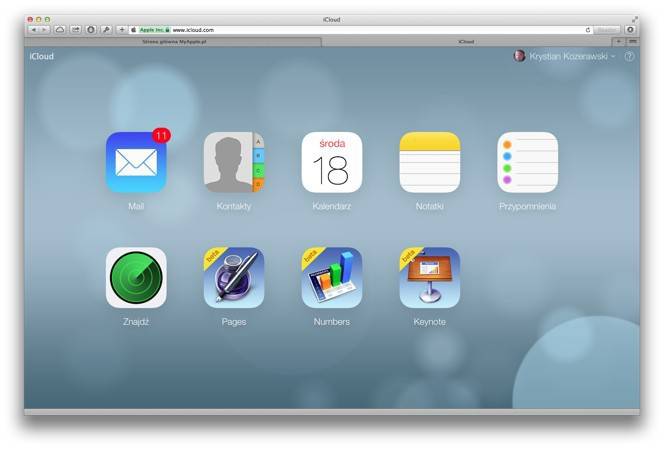Launch the Keynote beta app
Image resolution: width=664 pixels, height=449 pixels.
click(429, 278)
